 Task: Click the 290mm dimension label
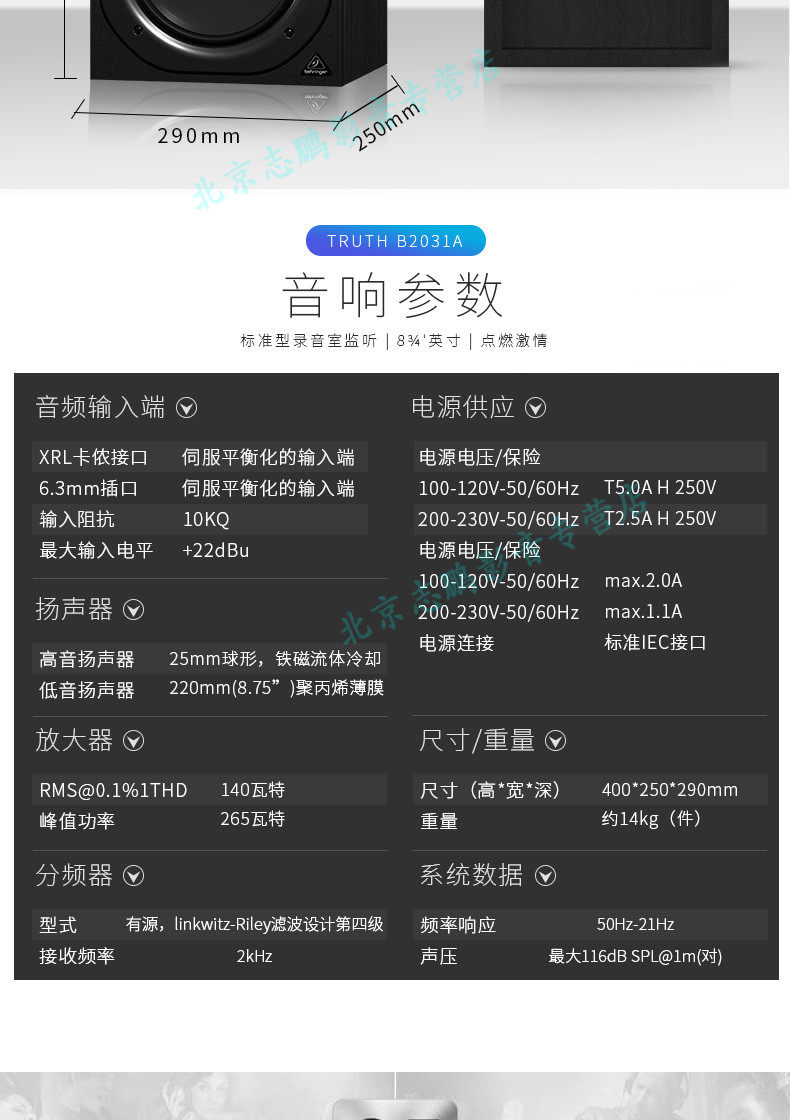click(199, 136)
